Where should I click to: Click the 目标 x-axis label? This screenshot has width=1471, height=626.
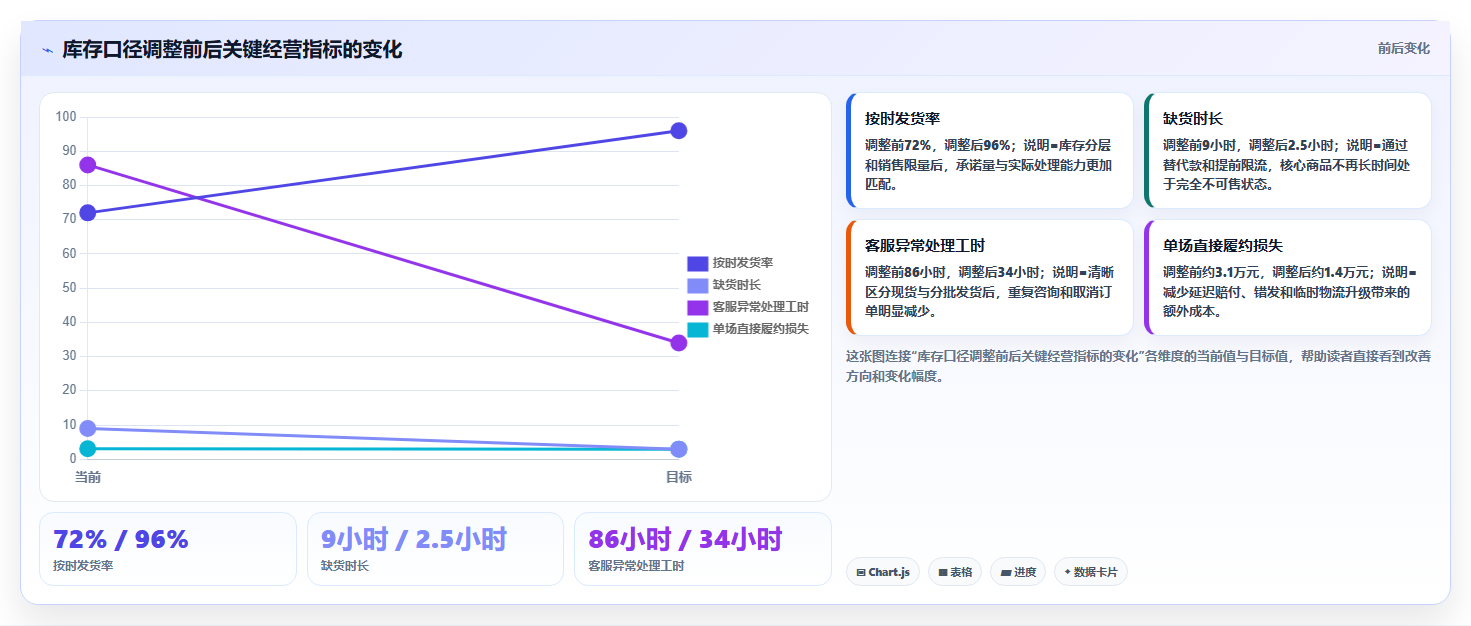click(678, 477)
